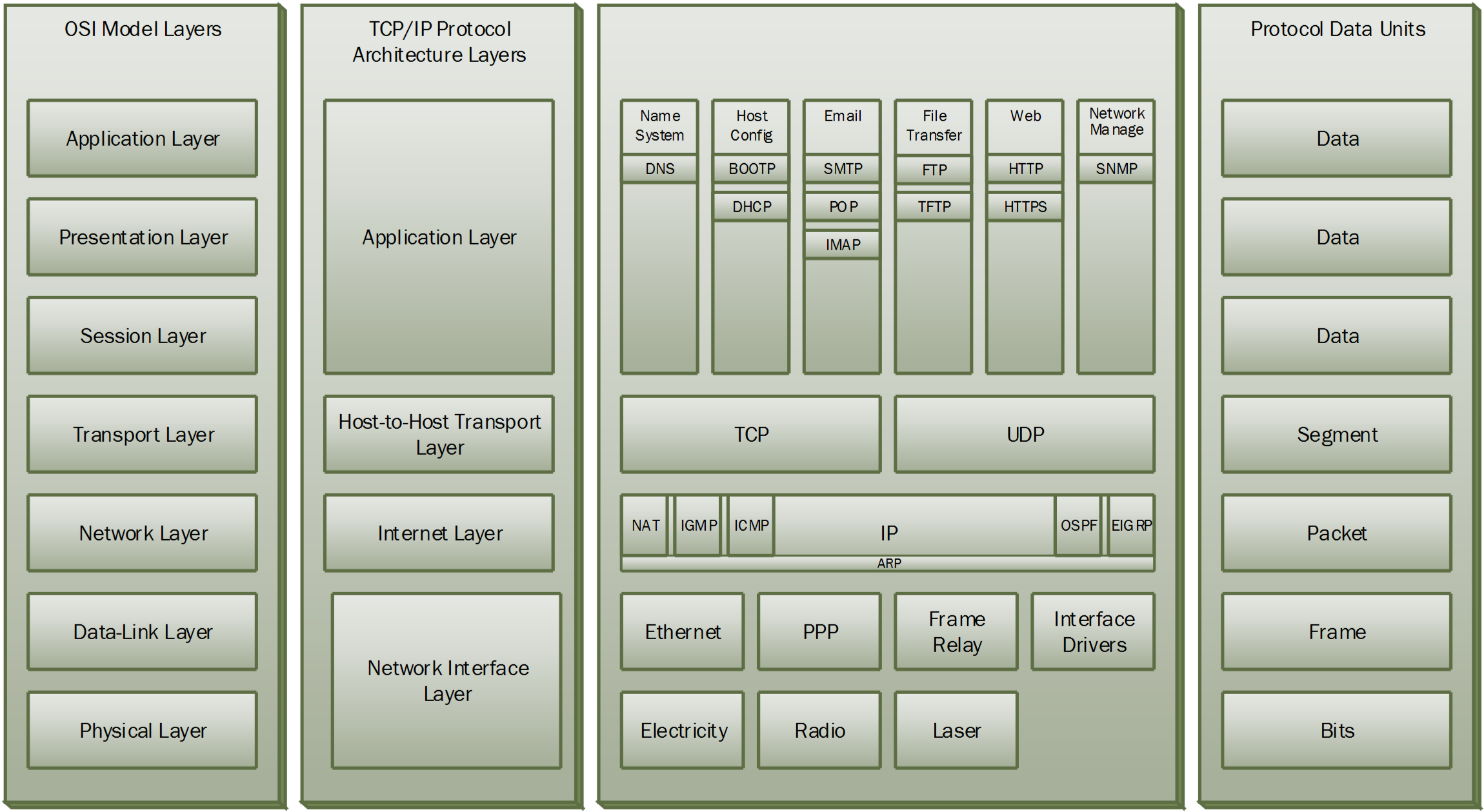The height and width of the screenshot is (812, 1484).
Task: Select the Radio physical medium box
Action: coord(819,731)
